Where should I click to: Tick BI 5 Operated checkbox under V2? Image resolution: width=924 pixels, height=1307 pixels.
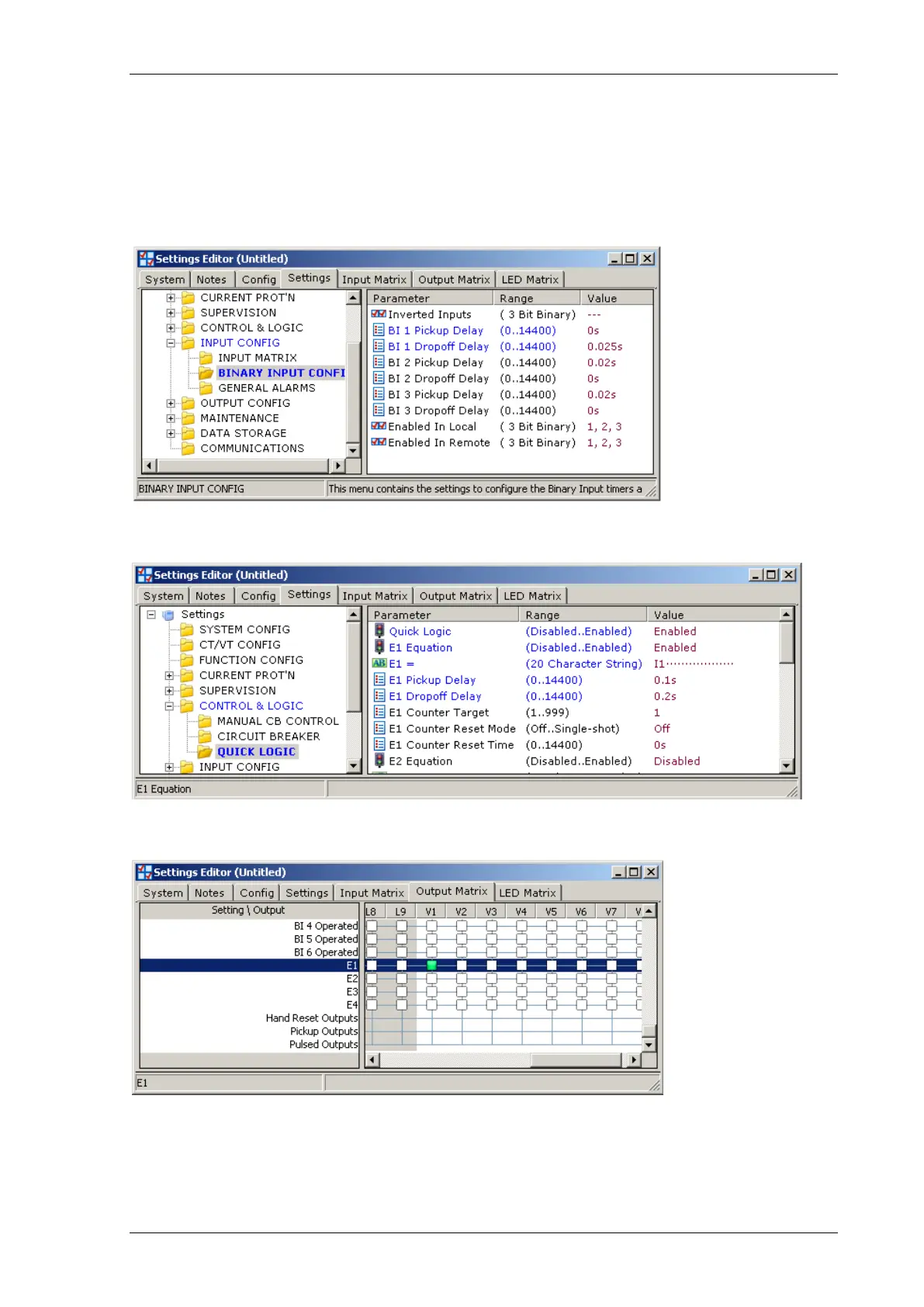462,939
